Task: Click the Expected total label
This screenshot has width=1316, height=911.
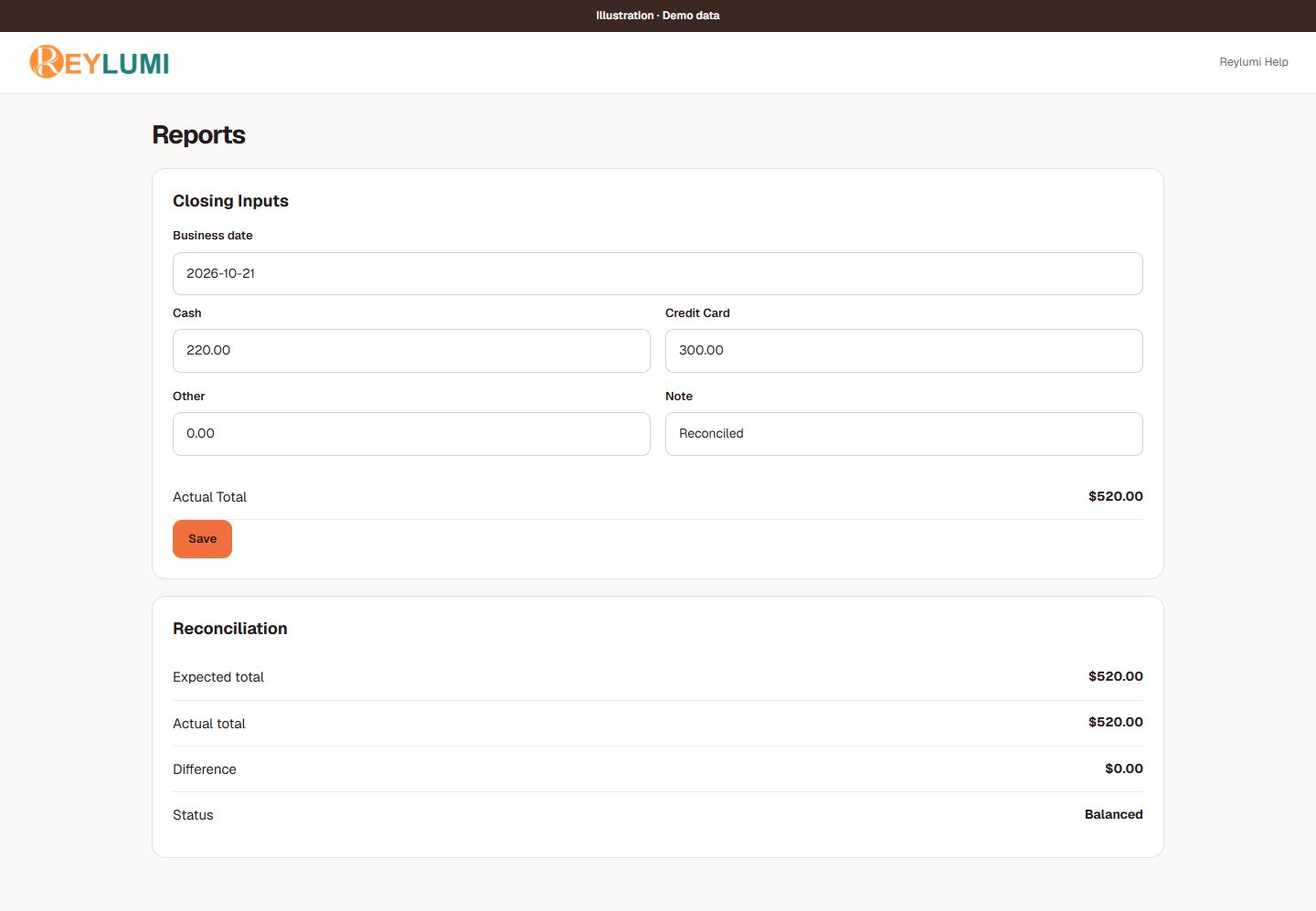Action: tap(218, 677)
